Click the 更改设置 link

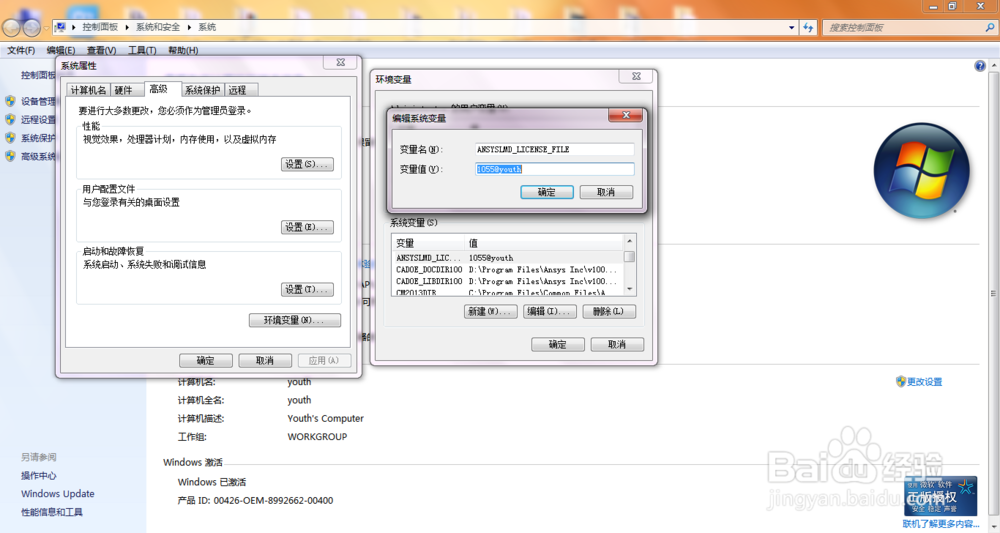(925, 382)
